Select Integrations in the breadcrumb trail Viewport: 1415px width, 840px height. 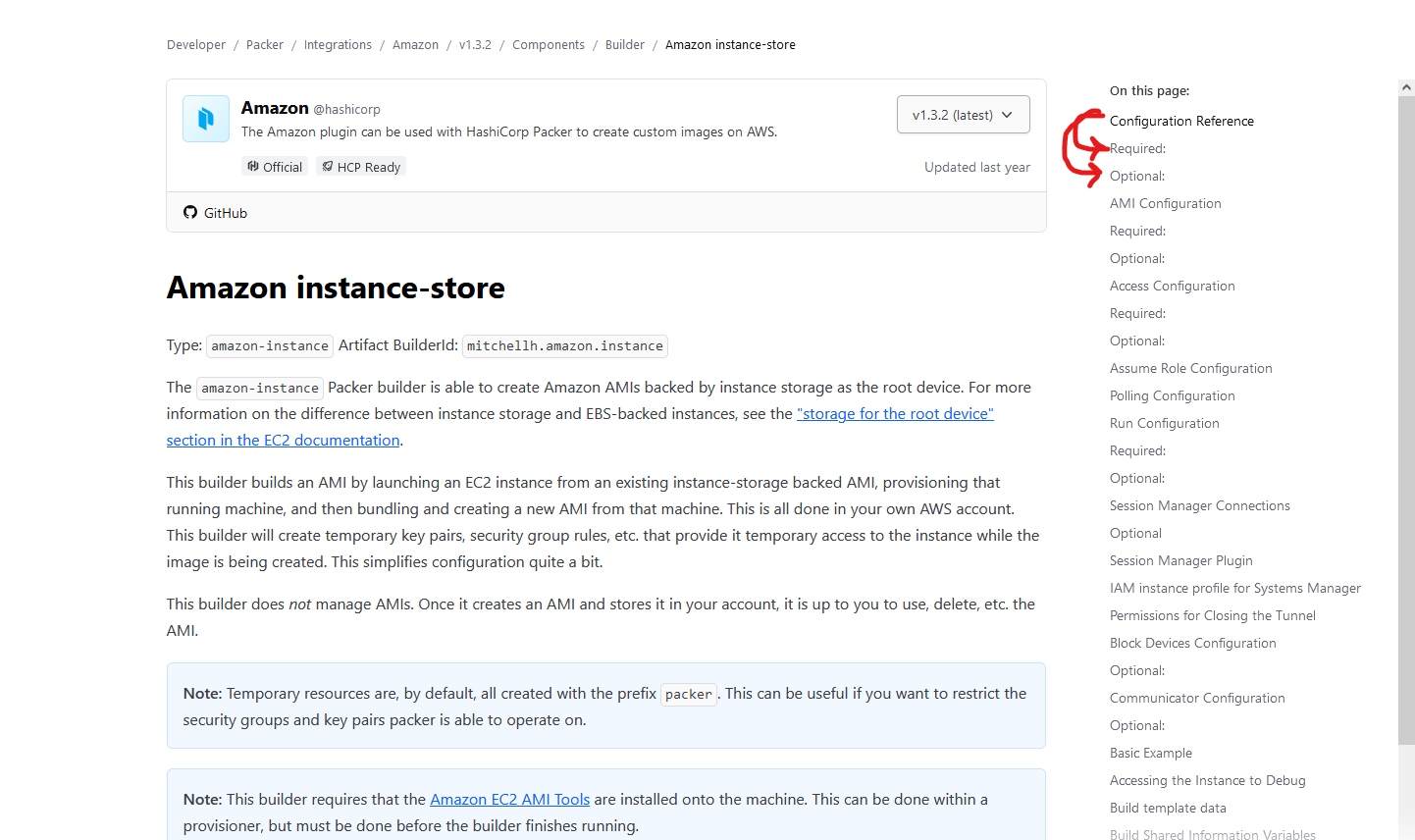[x=338, y=44]
